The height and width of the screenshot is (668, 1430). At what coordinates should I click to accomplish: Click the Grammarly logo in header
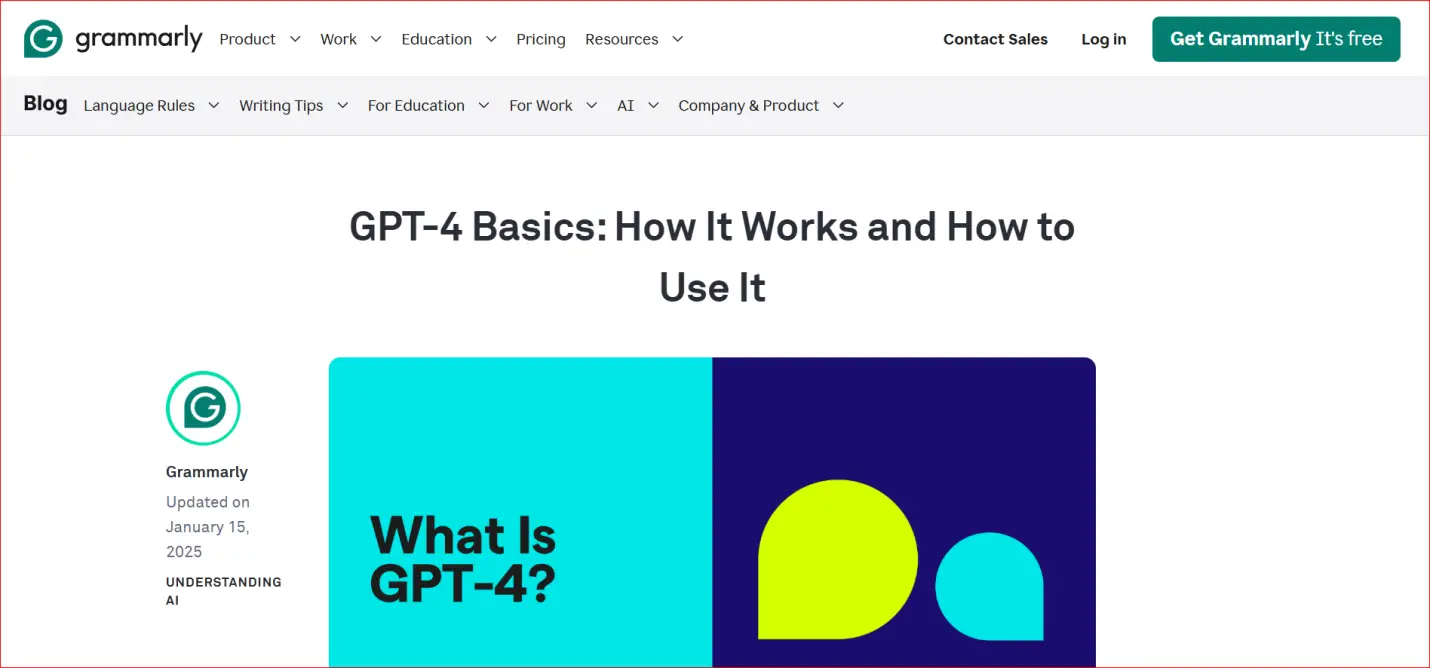click(113, 39)
